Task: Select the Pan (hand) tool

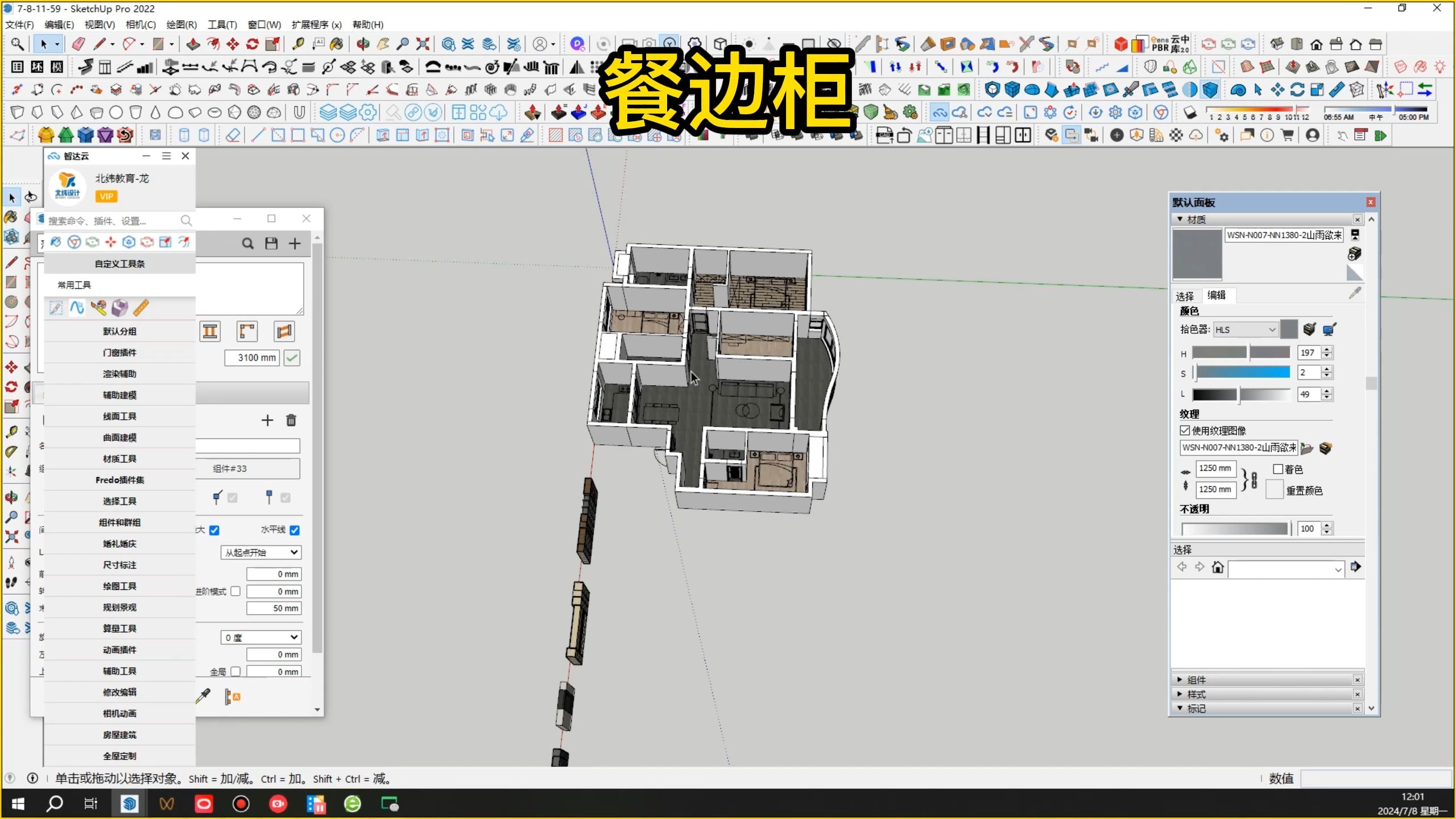Action: (383, 43)
